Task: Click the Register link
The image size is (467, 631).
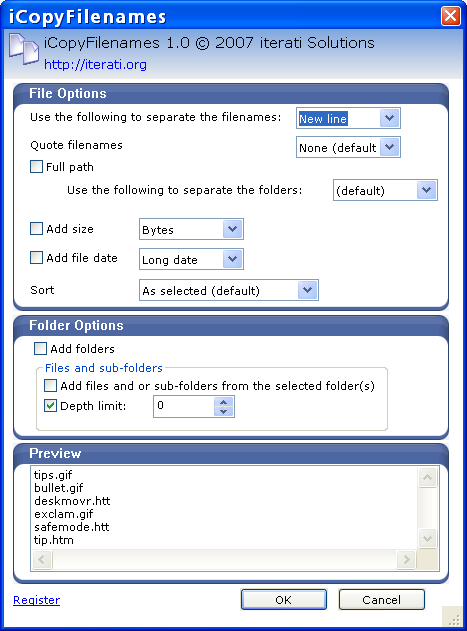Action: point(37,600)
